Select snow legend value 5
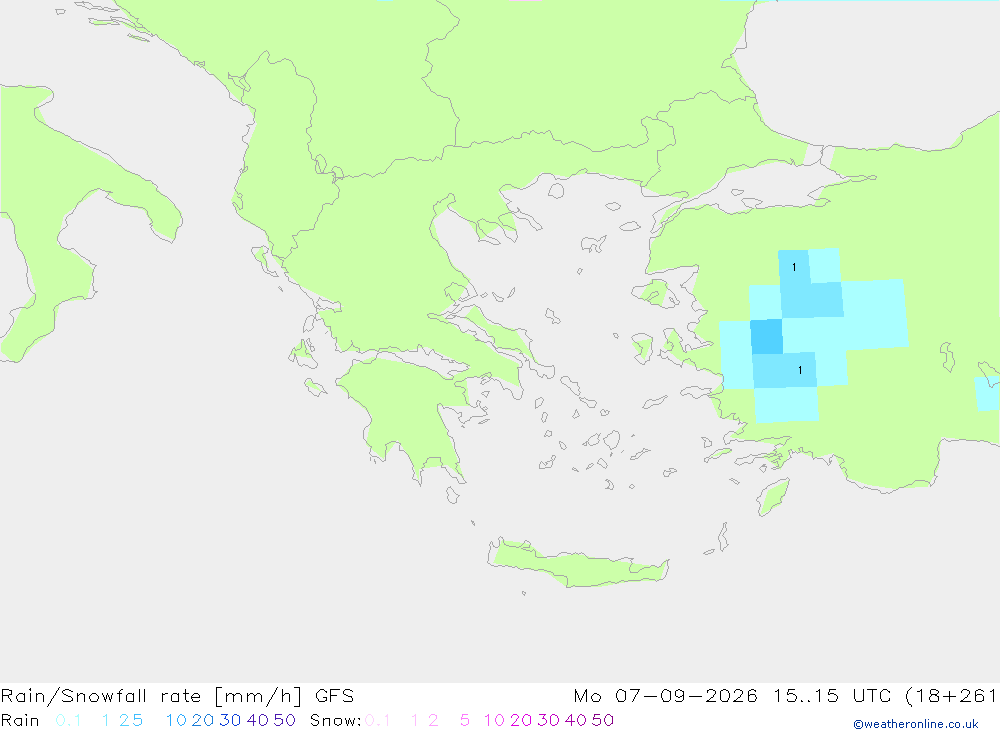Viewport: 1000px width, 733px height. pos(465,720)
